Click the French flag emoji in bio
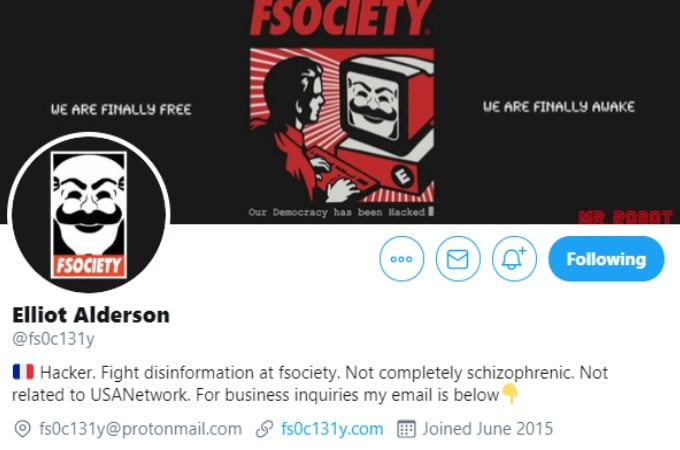Viewport: 680px width, 450px height. coord(23,372)
